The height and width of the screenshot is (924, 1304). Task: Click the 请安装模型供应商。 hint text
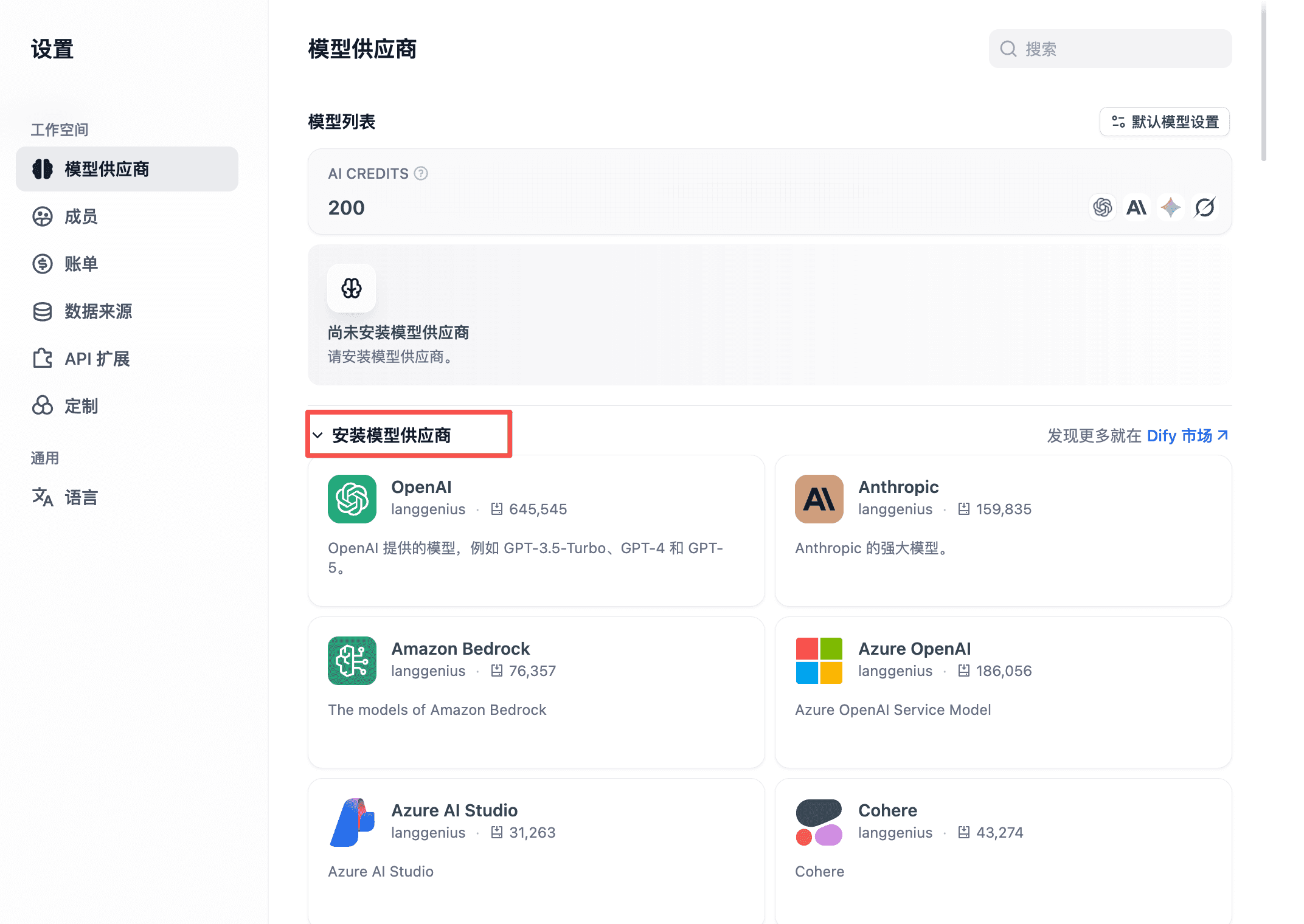[390, 357]
